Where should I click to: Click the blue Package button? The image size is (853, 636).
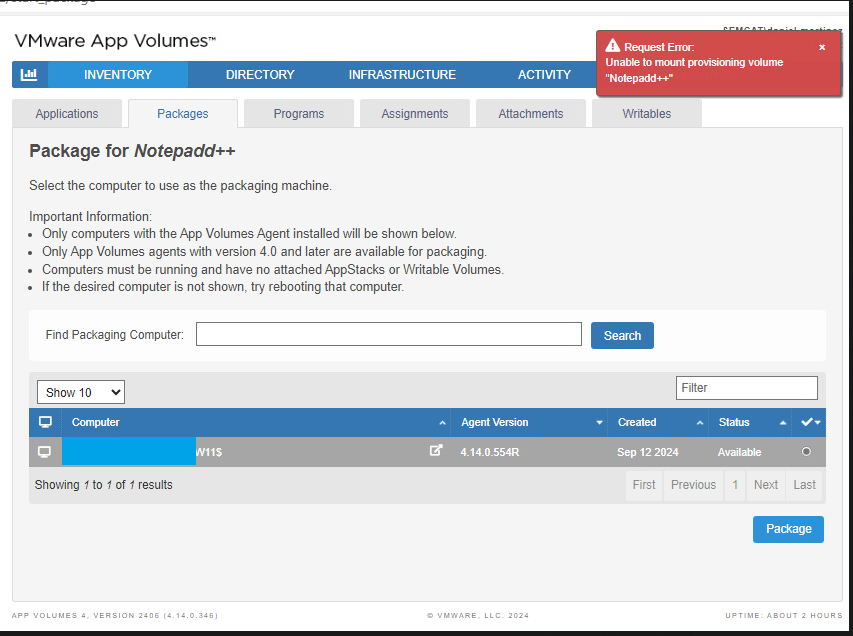pyautogui.click(x=788, y=529)
